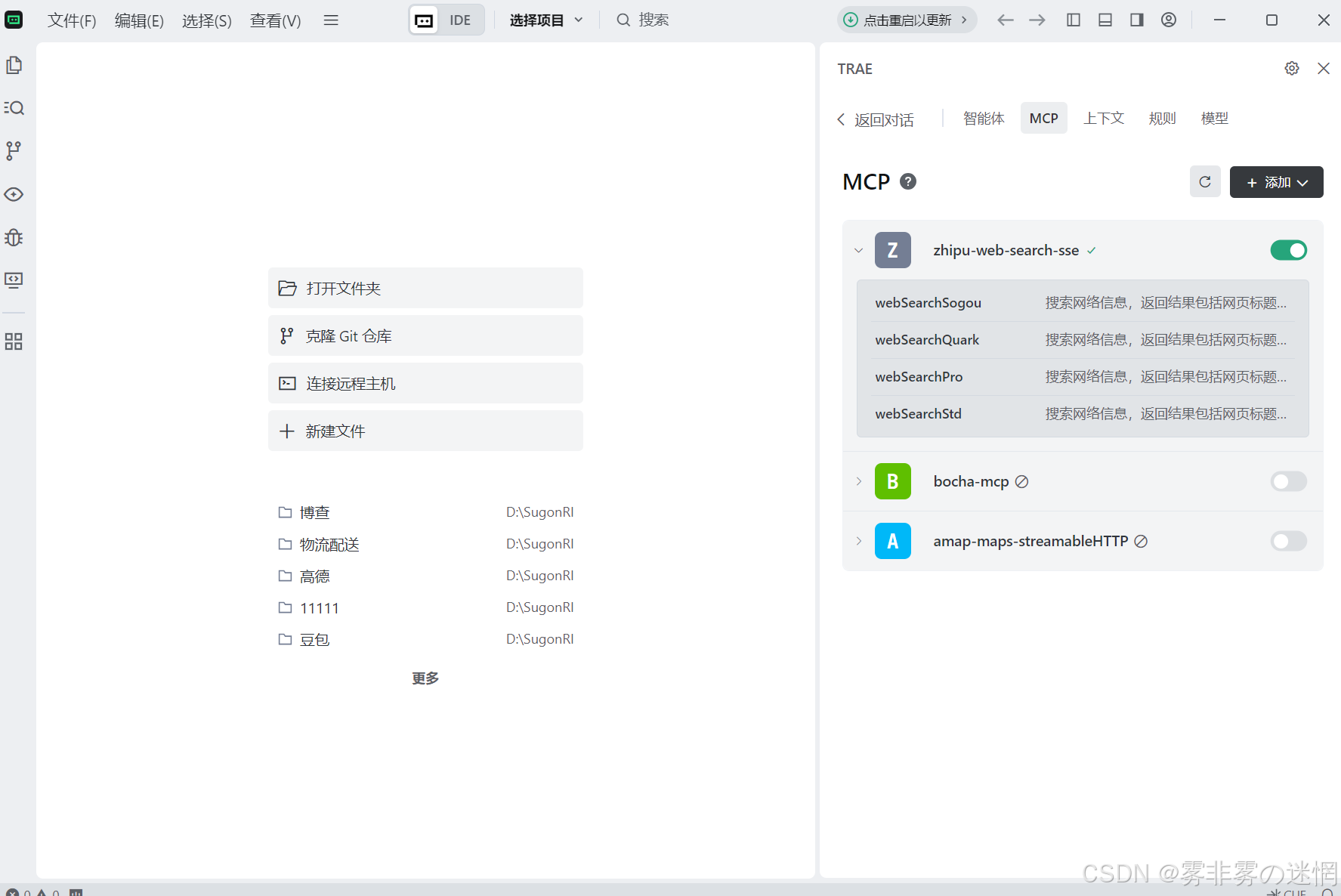Viewport: 1341px width, 896px height.
Task: Open recent project 高德
Action: pos(425,576)
